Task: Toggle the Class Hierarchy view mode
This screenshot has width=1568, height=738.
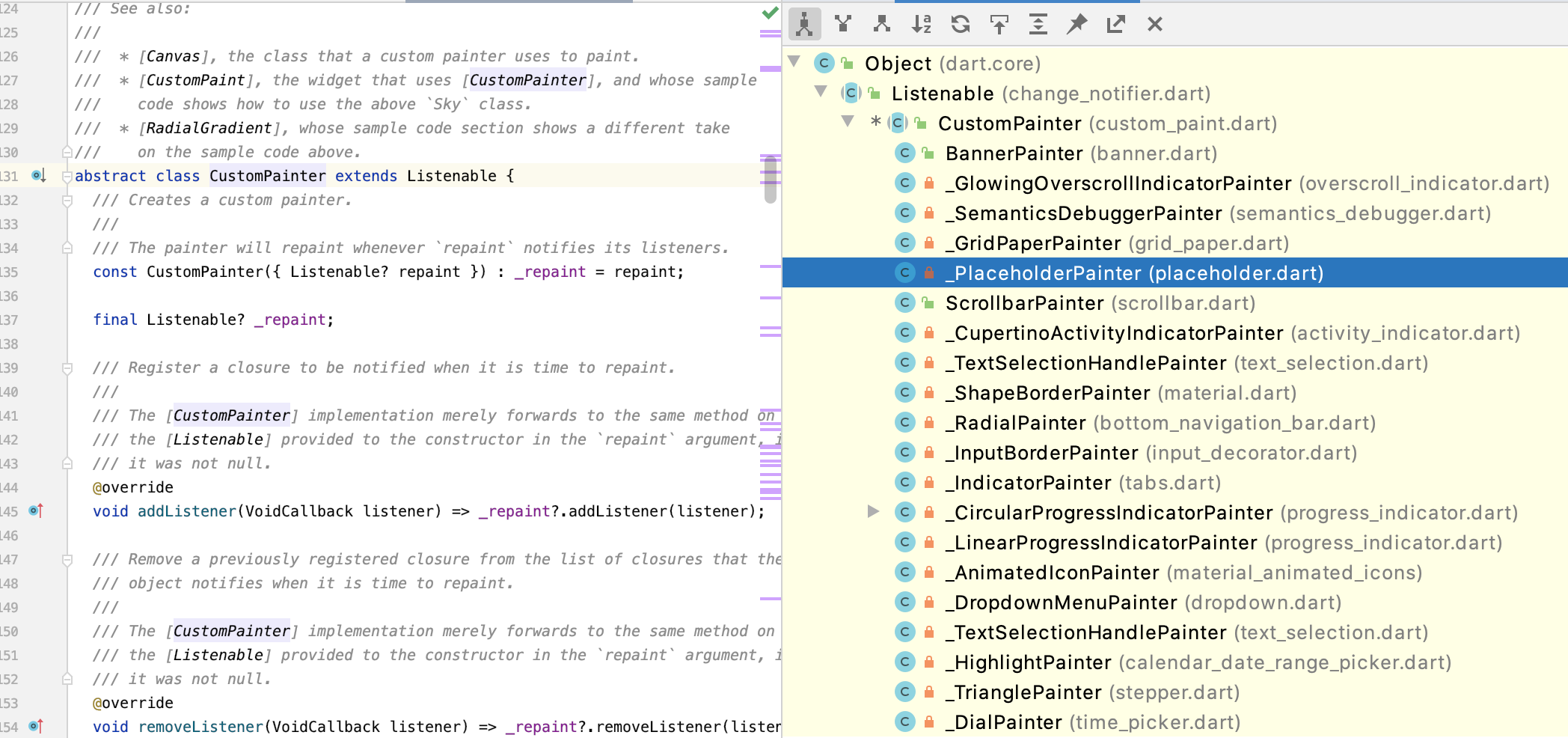Action: coord(804,24)
